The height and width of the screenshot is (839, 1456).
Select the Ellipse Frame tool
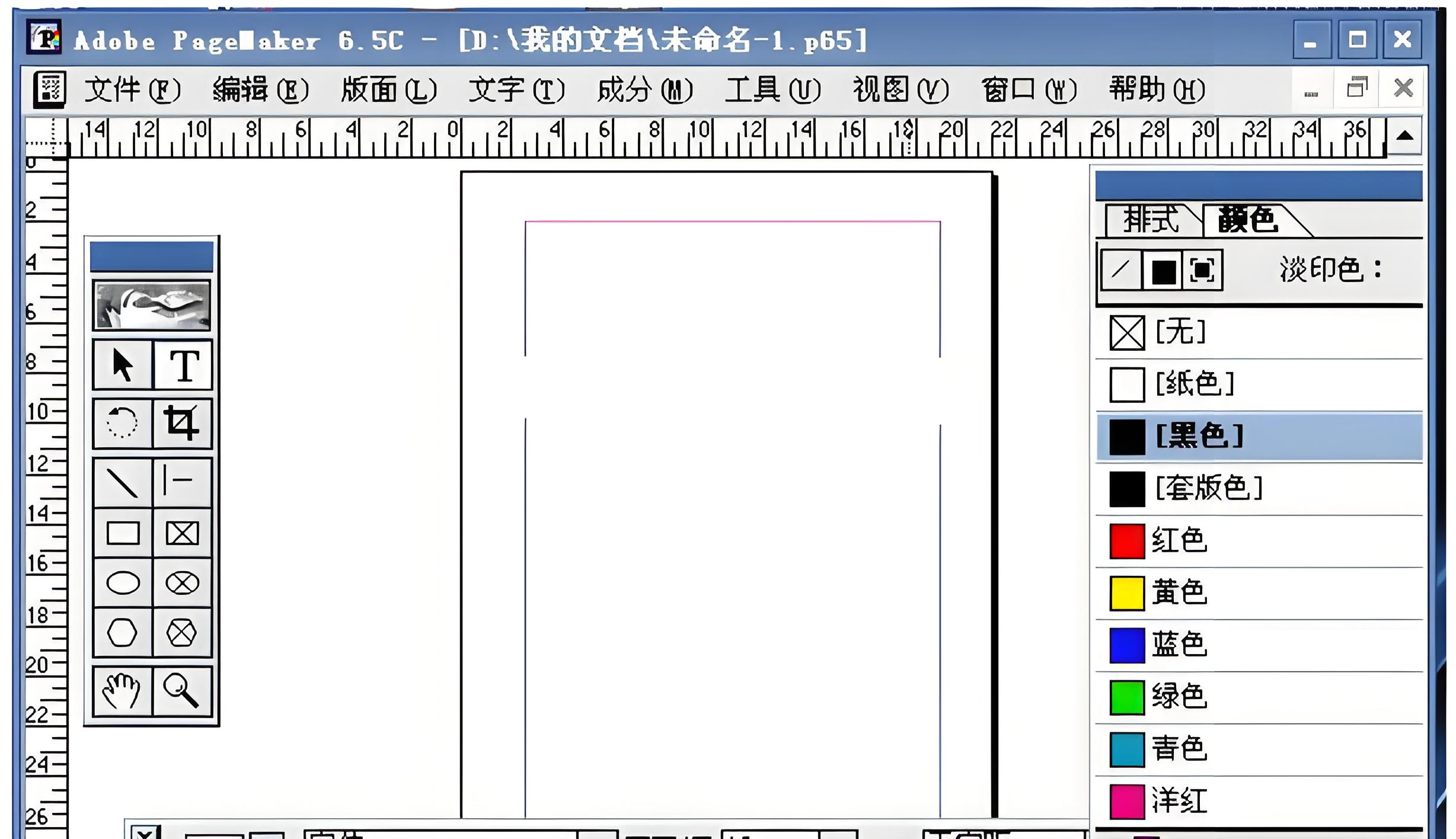(182, 584)
